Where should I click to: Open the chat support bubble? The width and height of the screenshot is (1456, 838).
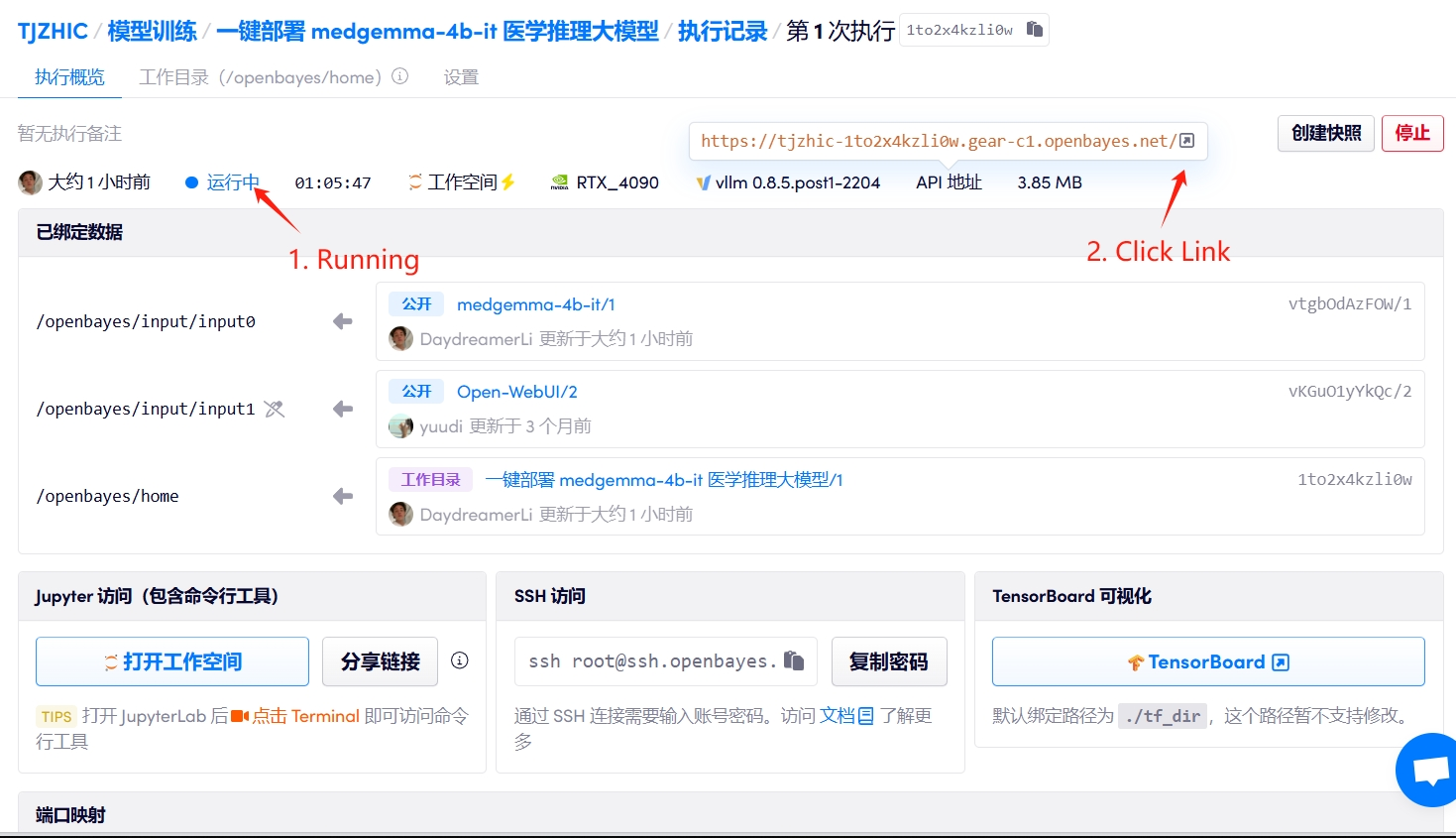click(1428, 771)
